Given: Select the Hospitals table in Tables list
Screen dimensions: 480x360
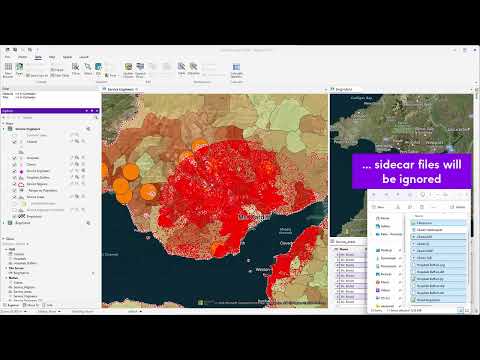Looking at the screenshot, I should (20, 259).
